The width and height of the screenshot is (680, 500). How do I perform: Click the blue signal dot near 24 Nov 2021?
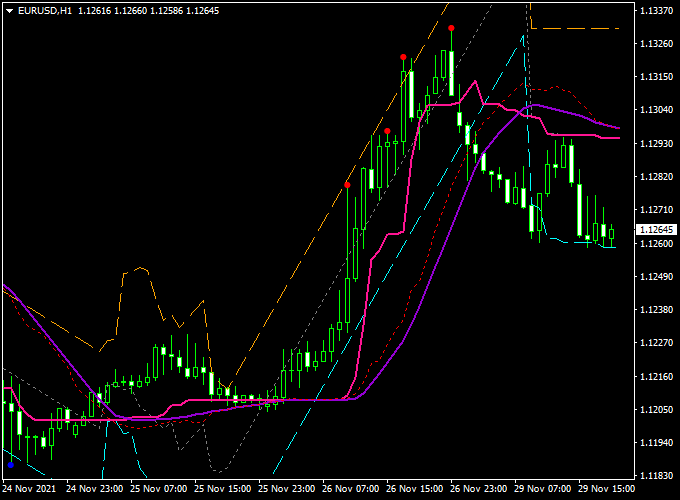pos(11,465)
